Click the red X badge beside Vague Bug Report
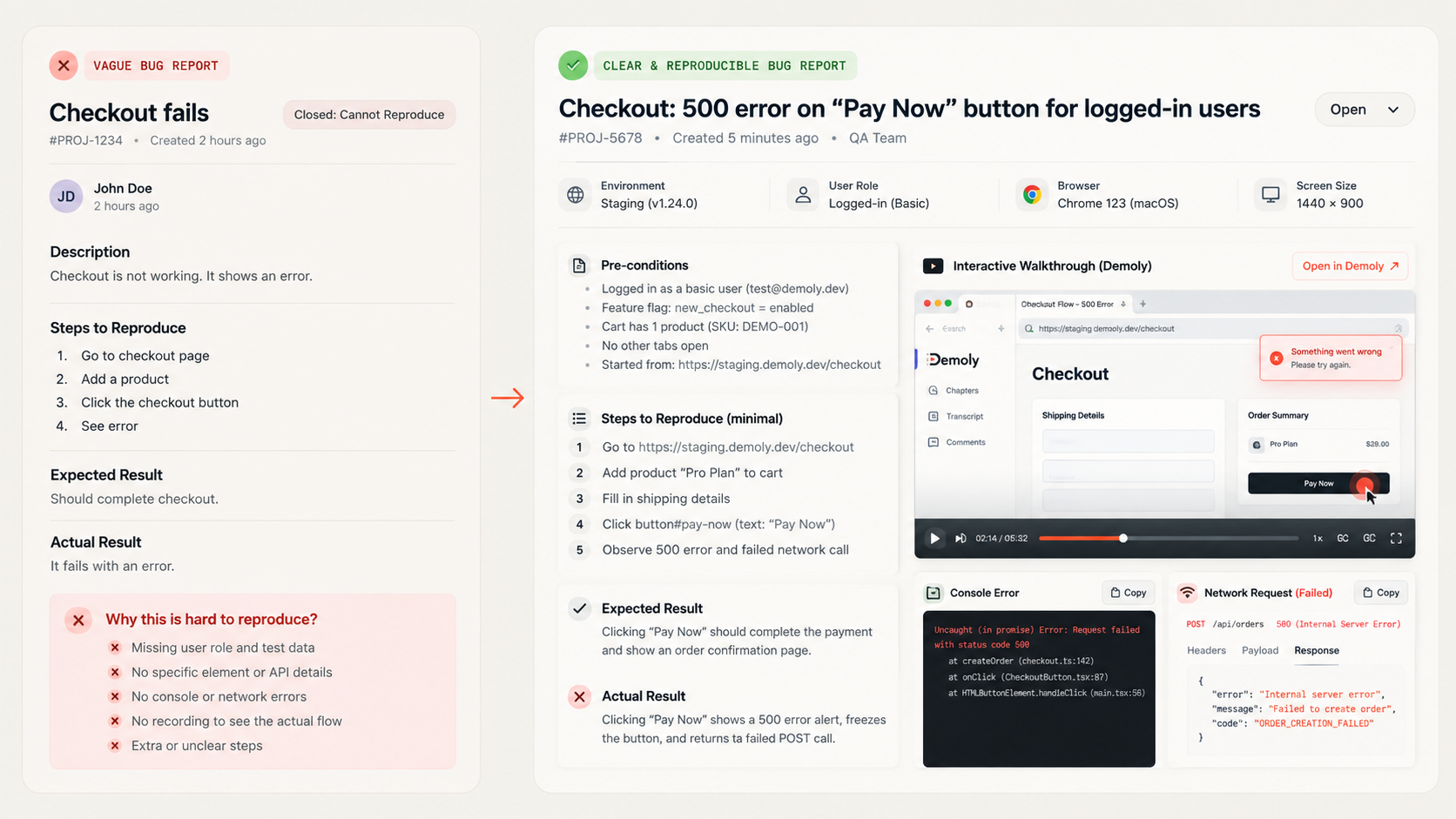The image size is (1456, 819). coord(64,65)
